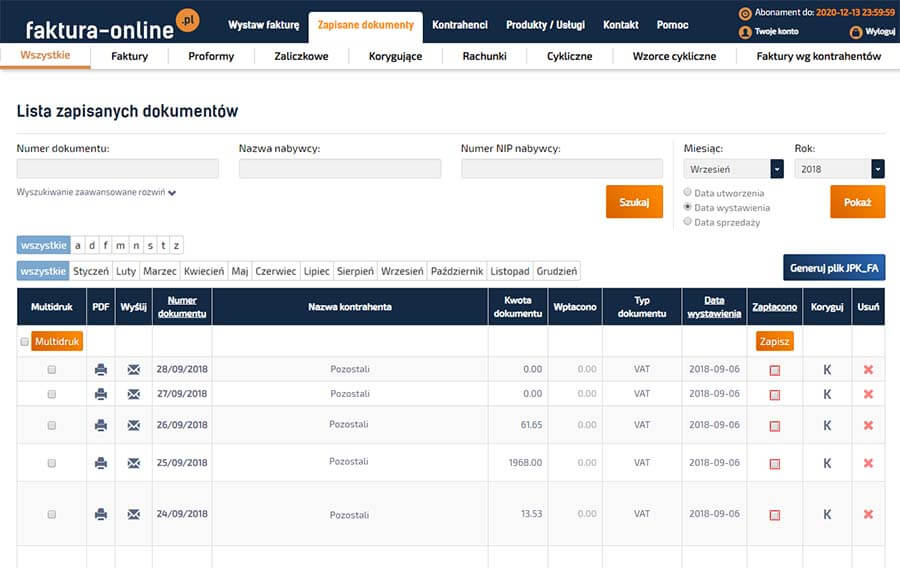The width and height of the screenshot is (900, 568).
Task: Click the orange Zapisz button
Action: coord(774,341)
